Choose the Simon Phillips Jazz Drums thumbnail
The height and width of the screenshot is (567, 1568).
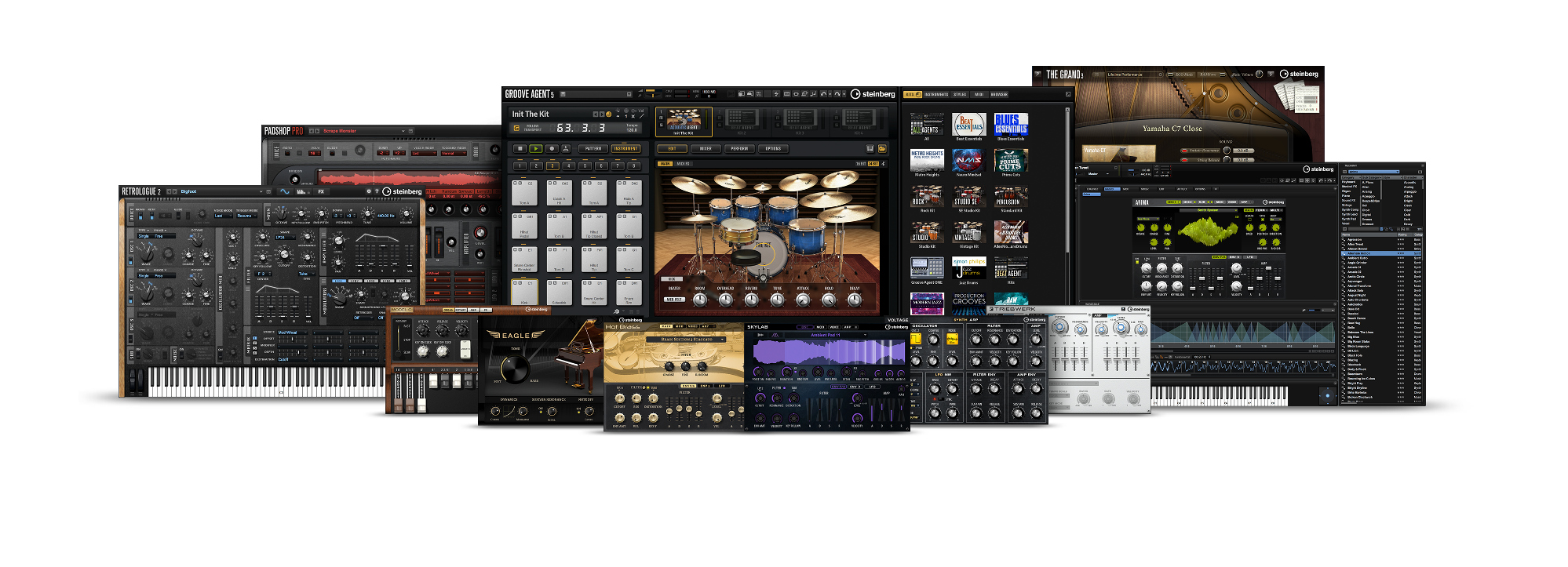969,267
